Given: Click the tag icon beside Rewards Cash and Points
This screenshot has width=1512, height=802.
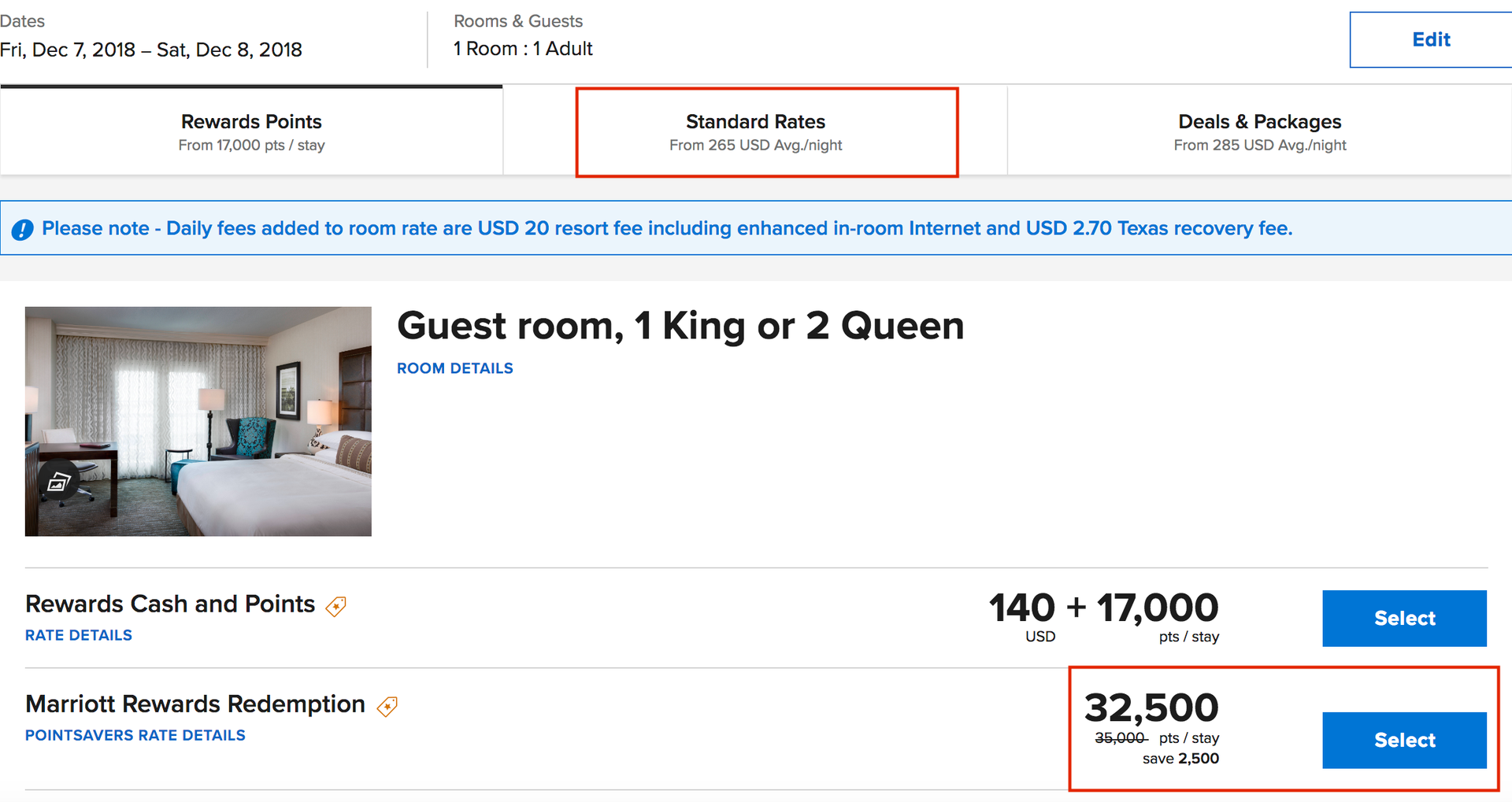Looking at the screenshot, I should pos(335,606).
